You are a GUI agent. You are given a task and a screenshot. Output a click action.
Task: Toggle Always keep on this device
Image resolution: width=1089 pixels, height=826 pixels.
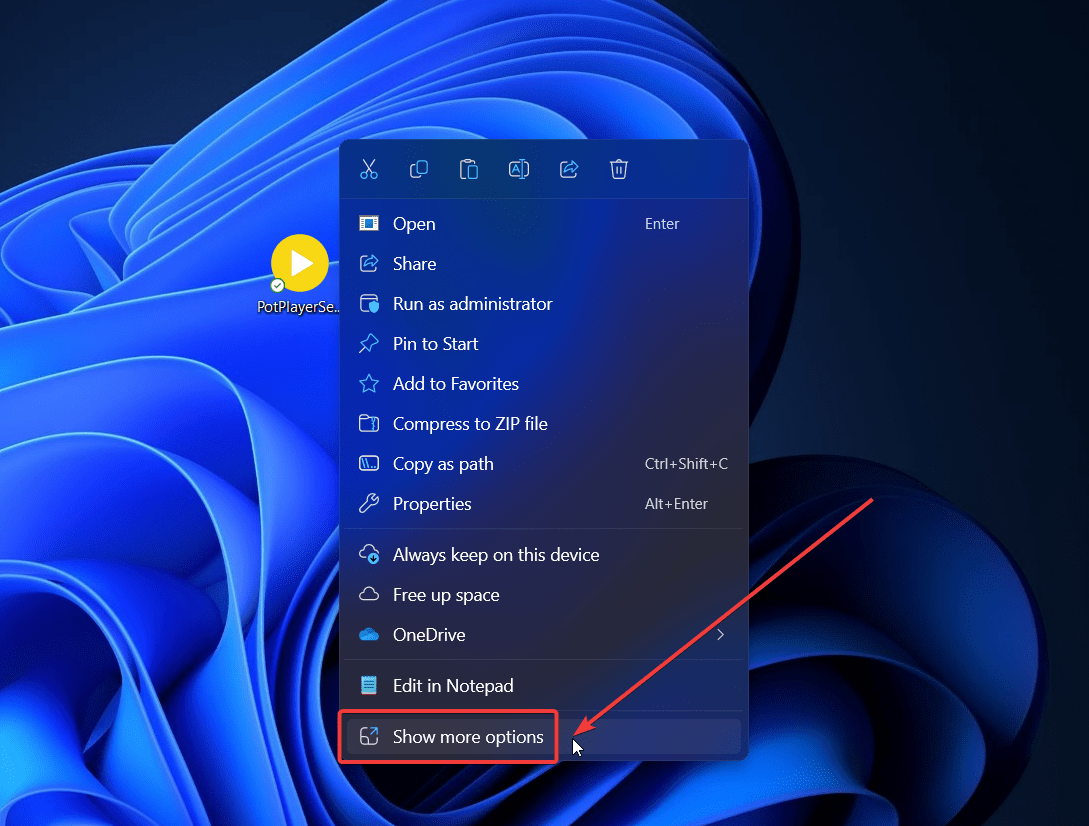tap(497, 554)
